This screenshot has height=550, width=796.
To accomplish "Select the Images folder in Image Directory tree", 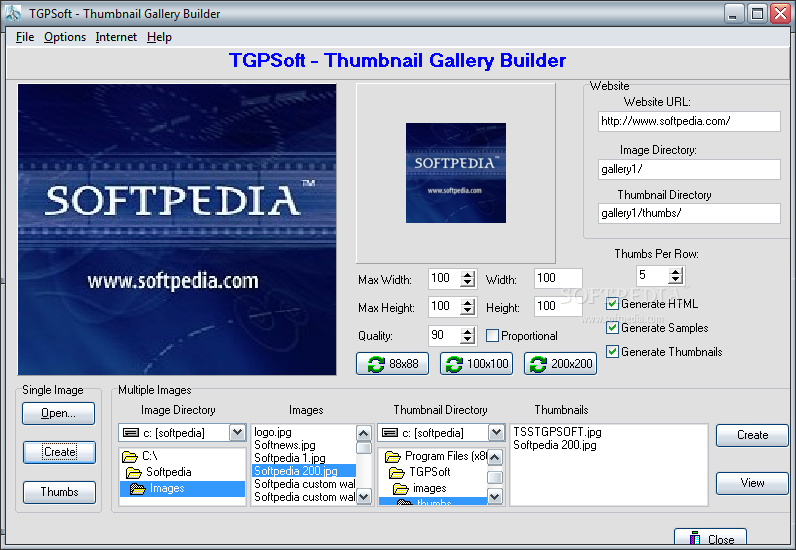I will (183, 489).
